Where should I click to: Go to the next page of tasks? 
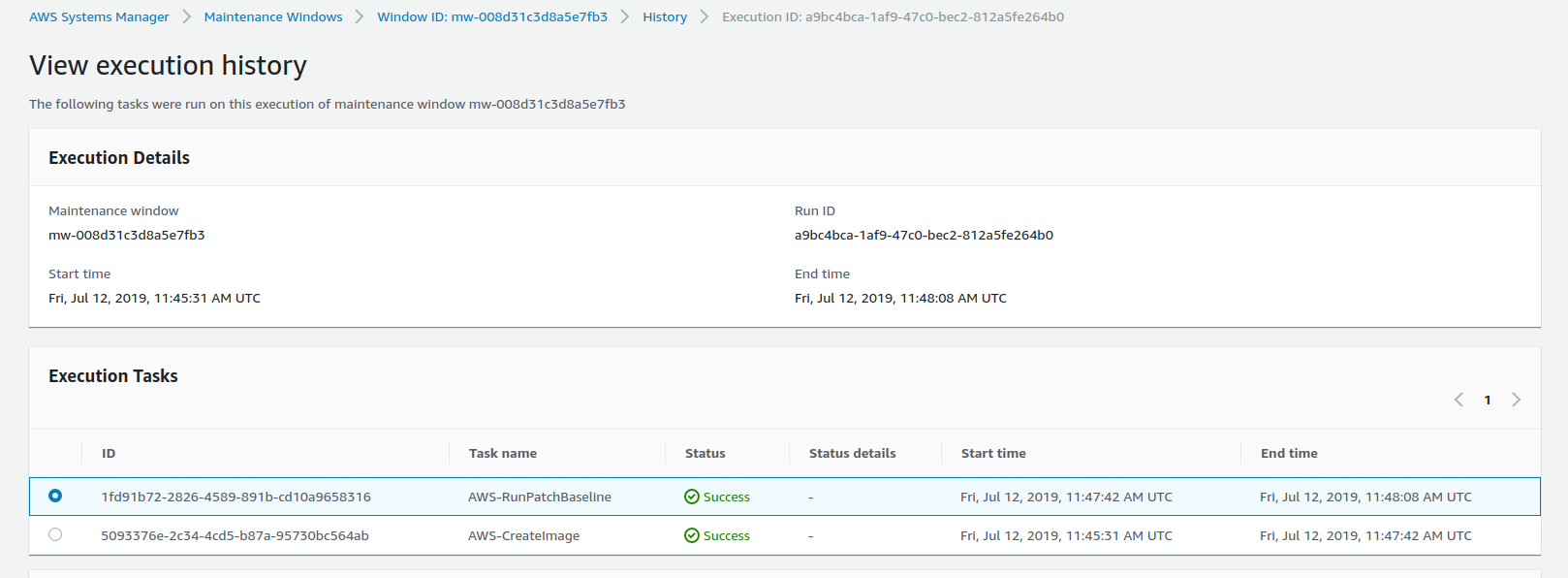1517,400
